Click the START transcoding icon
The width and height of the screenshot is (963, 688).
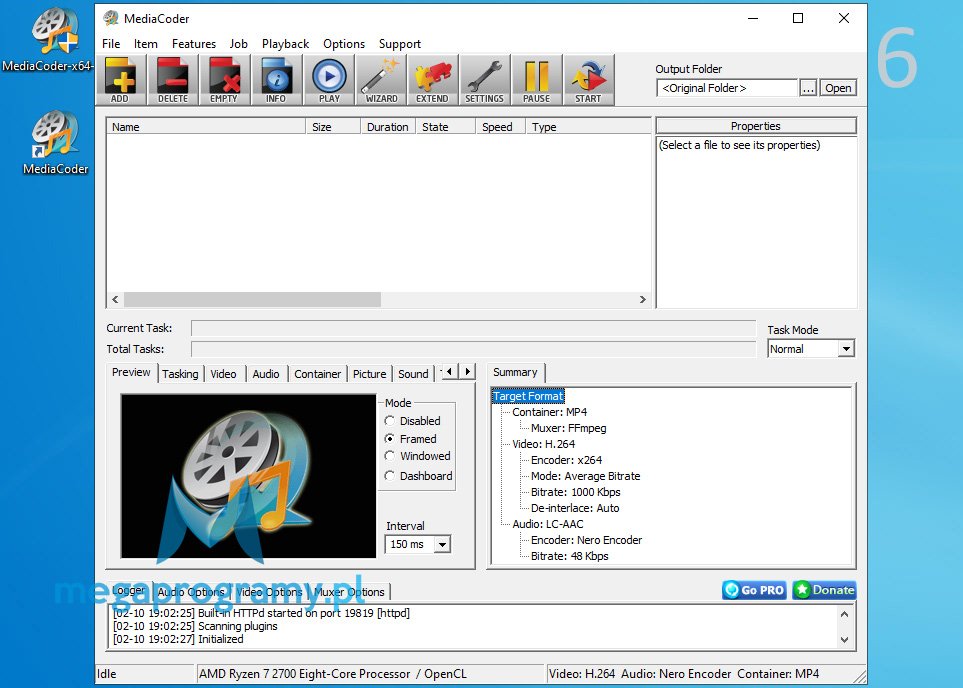(x=588, y=80)
